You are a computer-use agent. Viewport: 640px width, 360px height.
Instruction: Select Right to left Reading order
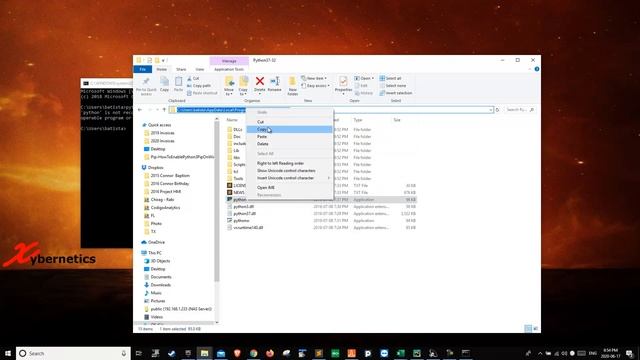(x=289, y=163)
